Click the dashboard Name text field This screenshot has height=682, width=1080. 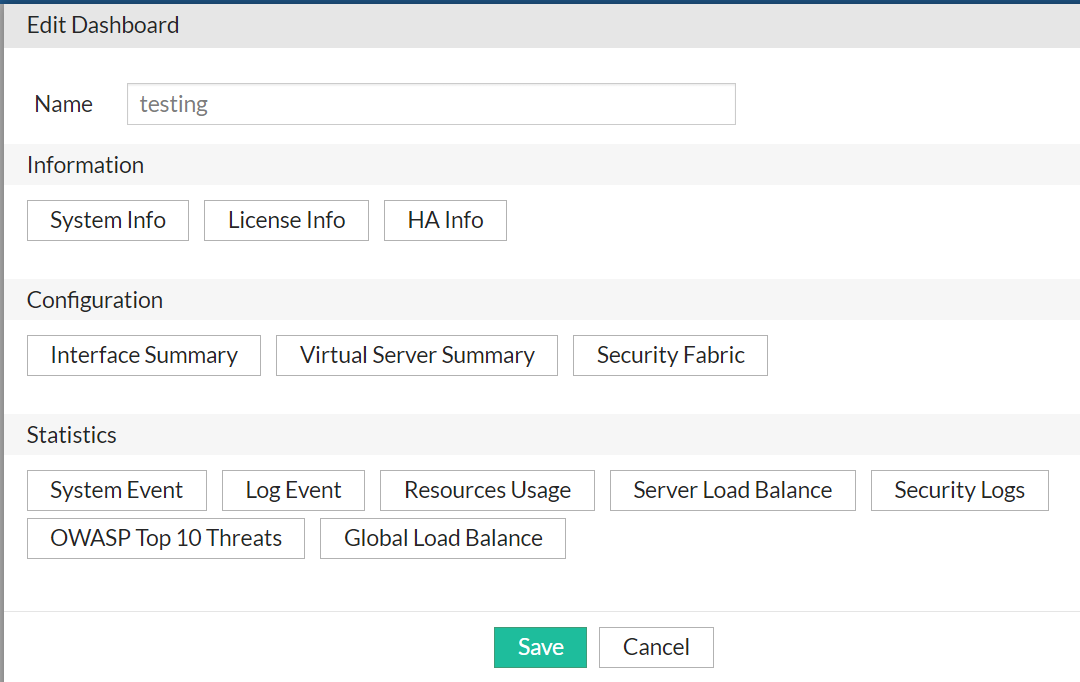point(431,103)
